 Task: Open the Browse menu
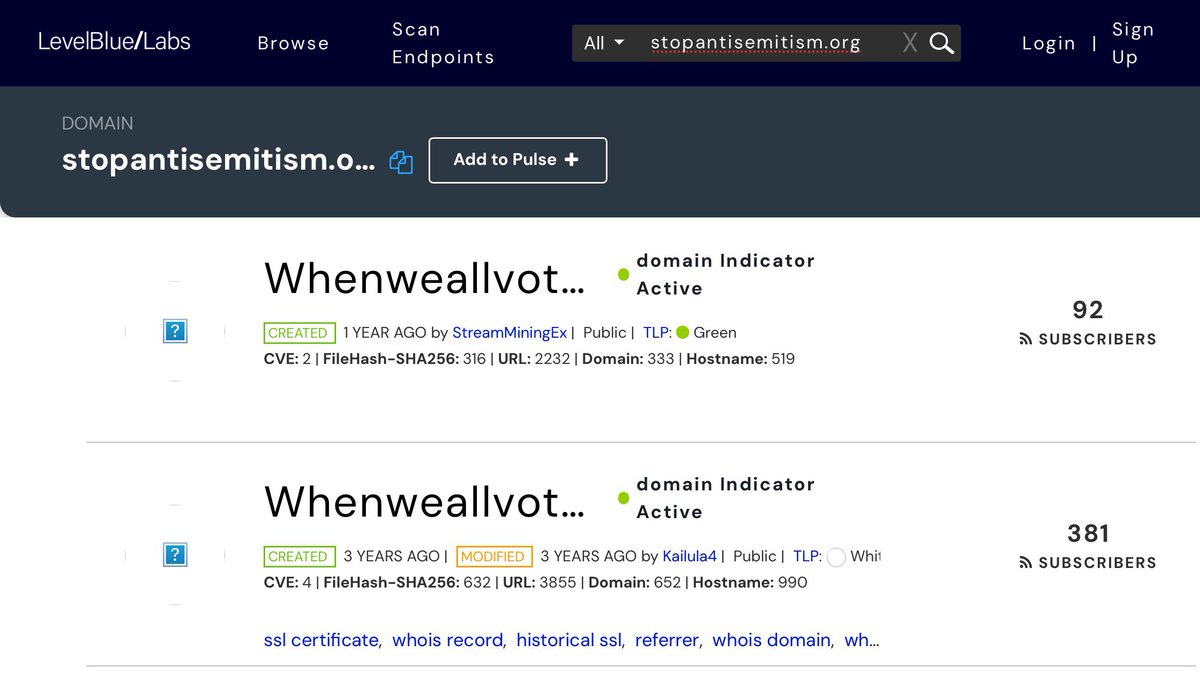point(293,43)
